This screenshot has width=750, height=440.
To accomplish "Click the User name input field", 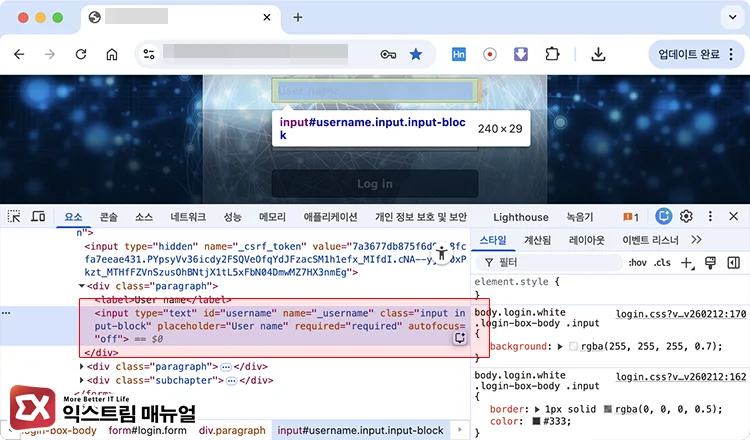I will tap(375, 90).
